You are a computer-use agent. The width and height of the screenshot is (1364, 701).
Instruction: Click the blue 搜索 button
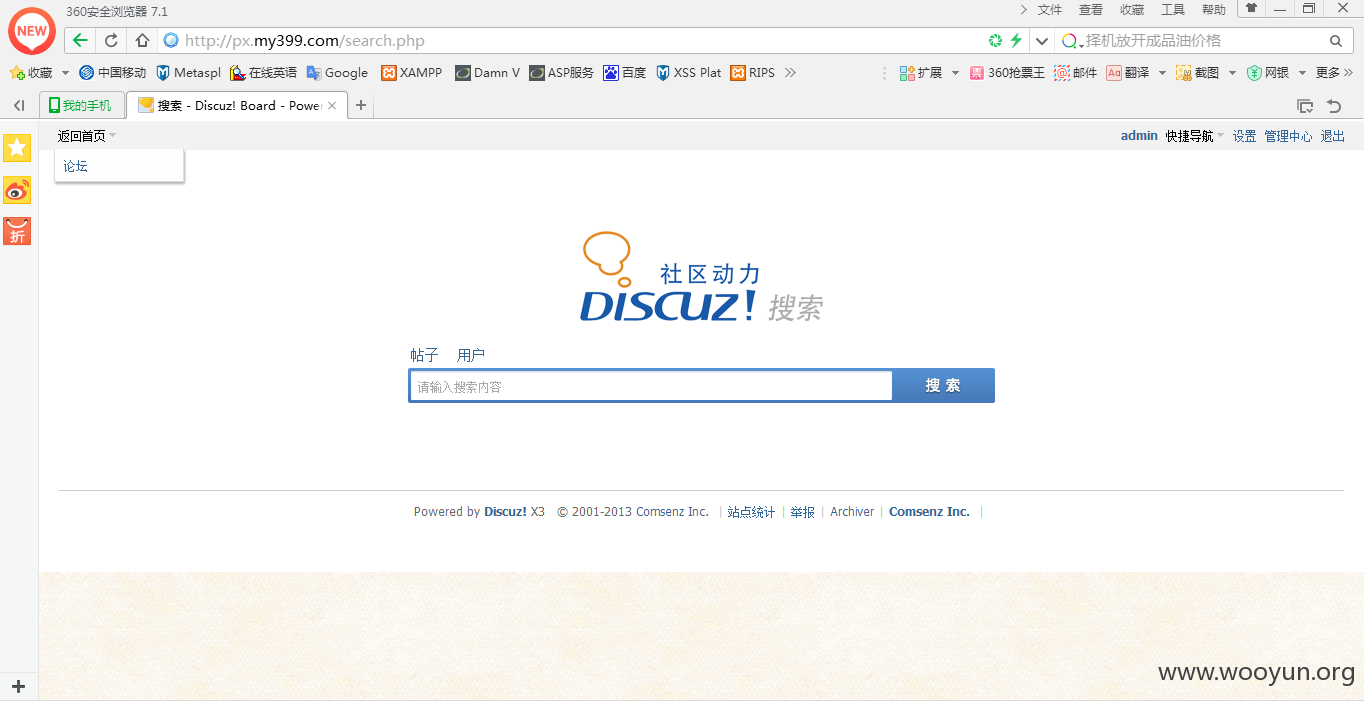pos(943,386)
